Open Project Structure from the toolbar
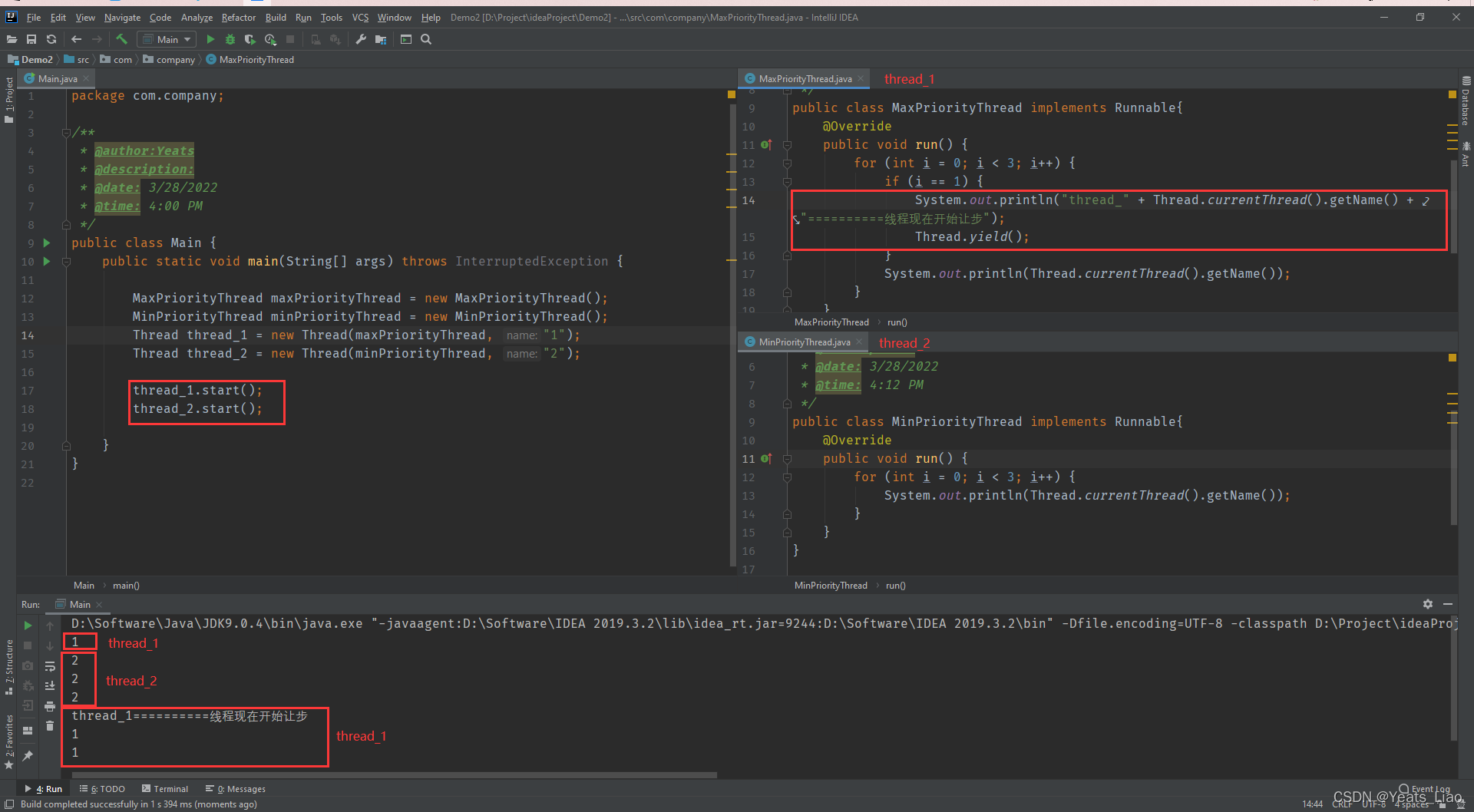This screenshot has height=812, width=1474. pos(381,39)
